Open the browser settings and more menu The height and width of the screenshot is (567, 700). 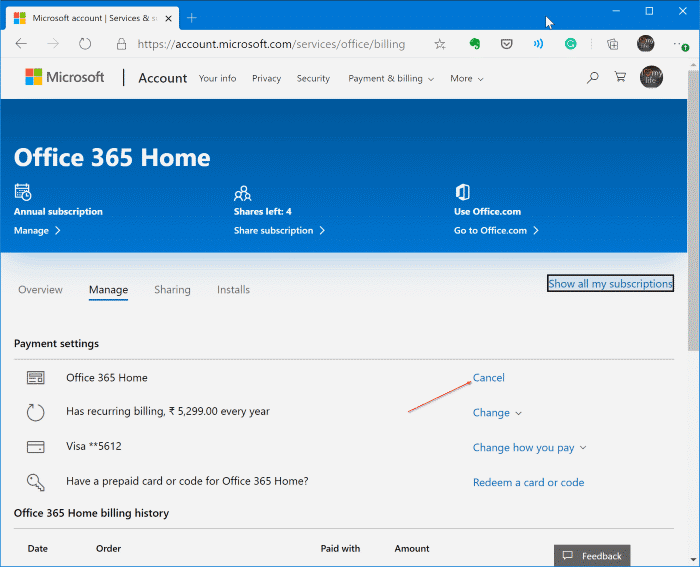(x=680, y=45)
